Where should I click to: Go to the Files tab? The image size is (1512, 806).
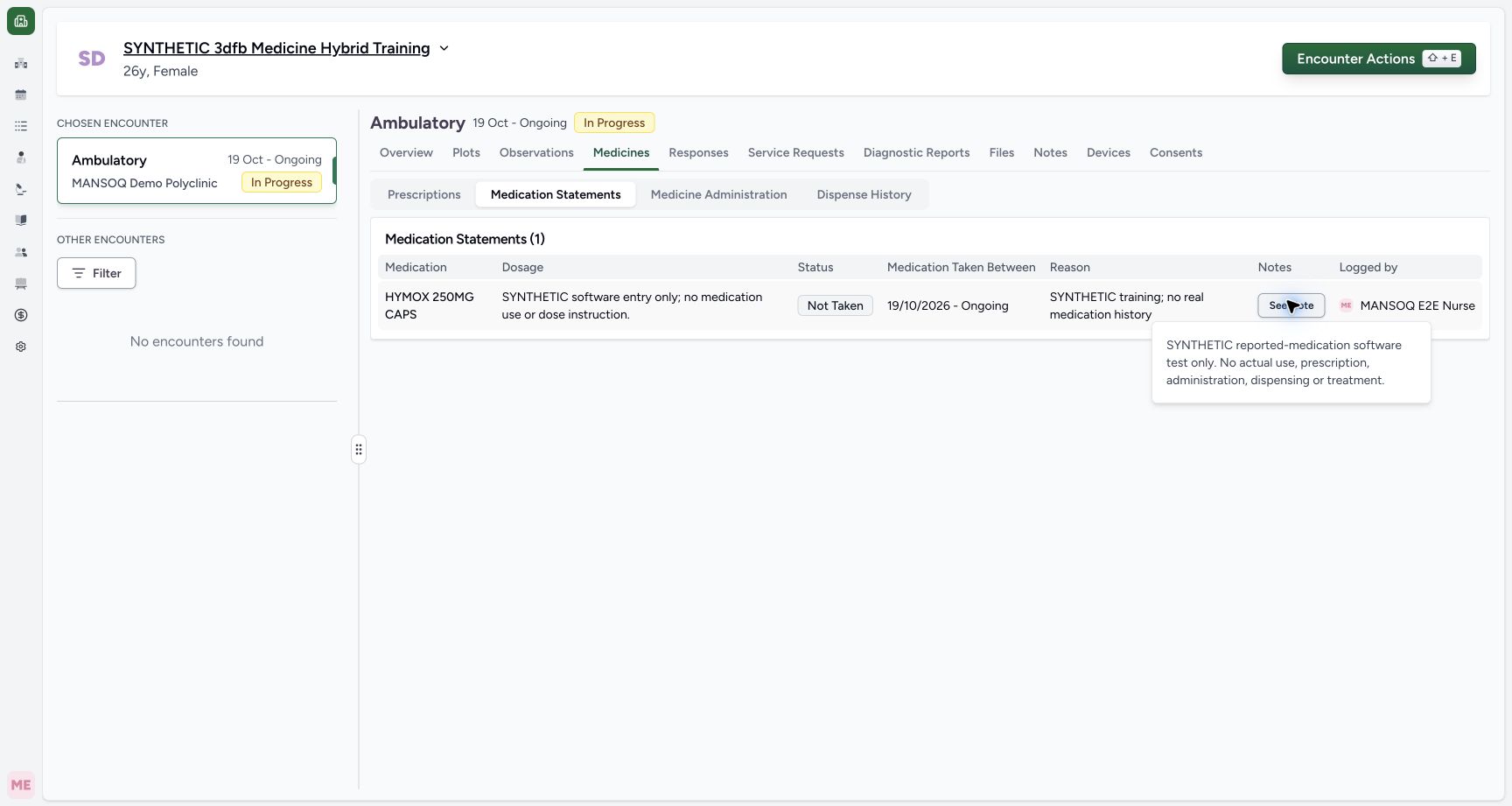(1002, 152)
